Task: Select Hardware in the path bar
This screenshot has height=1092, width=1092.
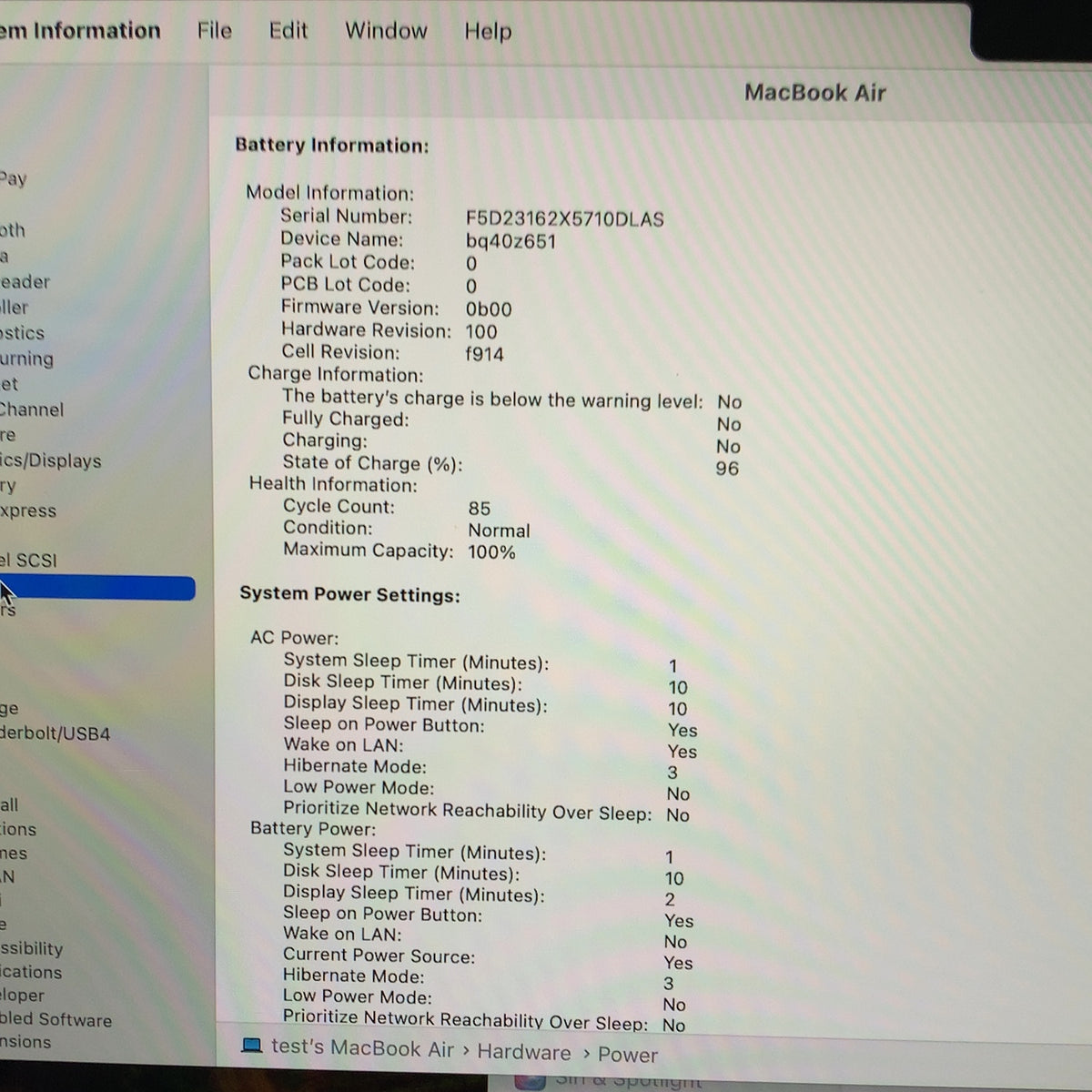Action: tap(524, 1052)
